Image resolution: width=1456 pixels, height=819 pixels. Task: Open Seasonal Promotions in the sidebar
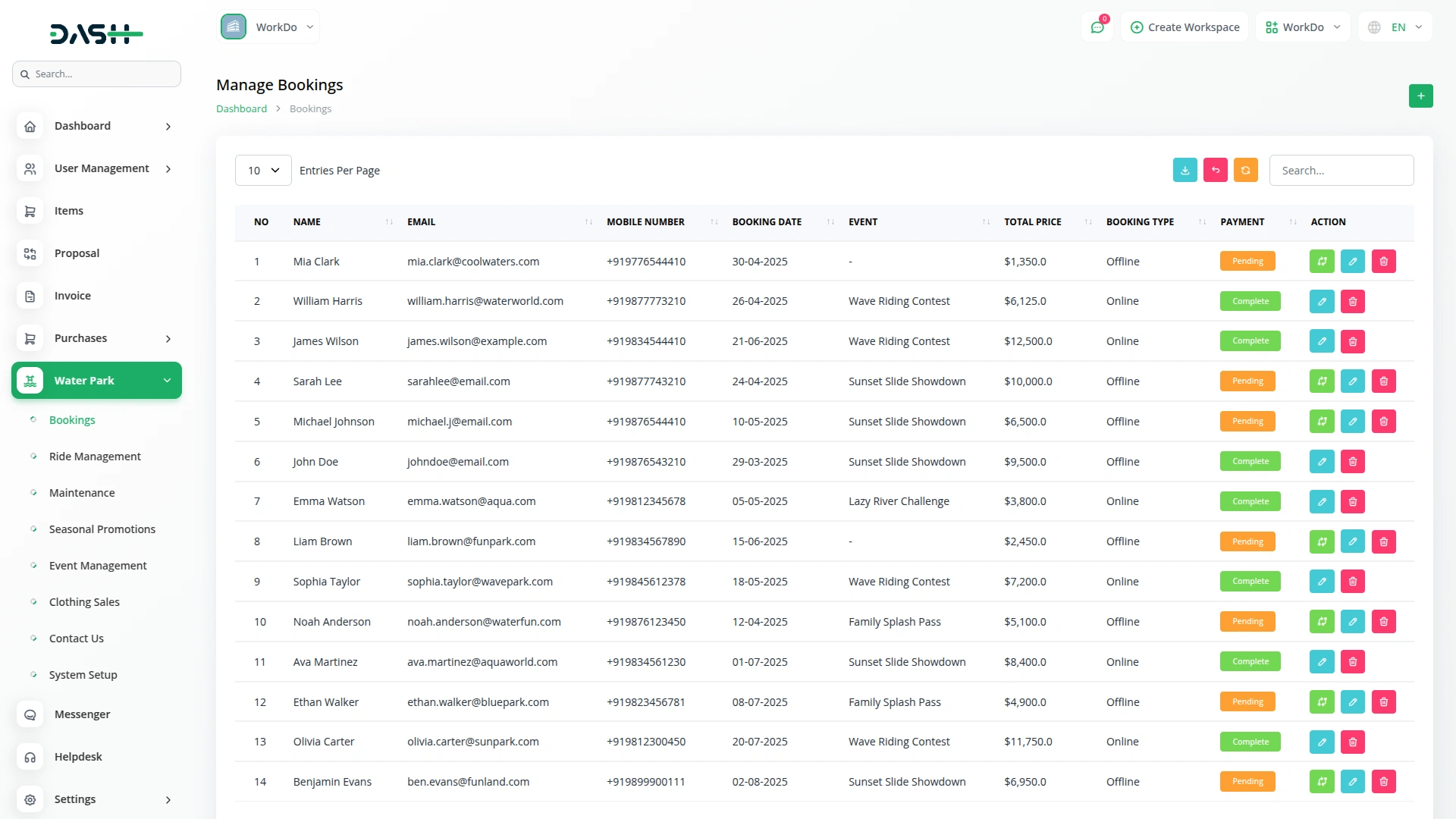click(x=102, y=529)
